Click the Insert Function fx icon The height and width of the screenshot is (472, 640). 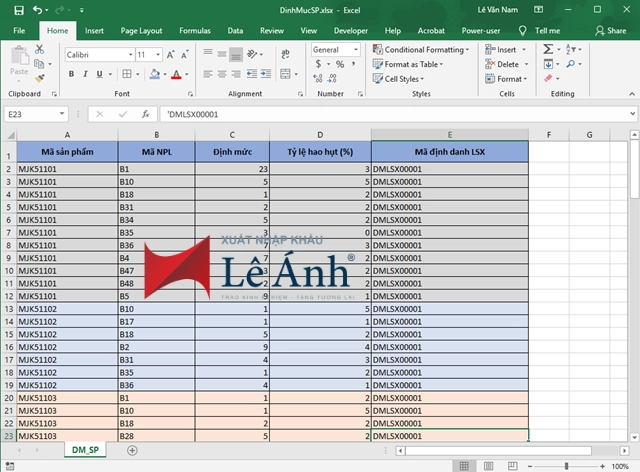(145, 114)
